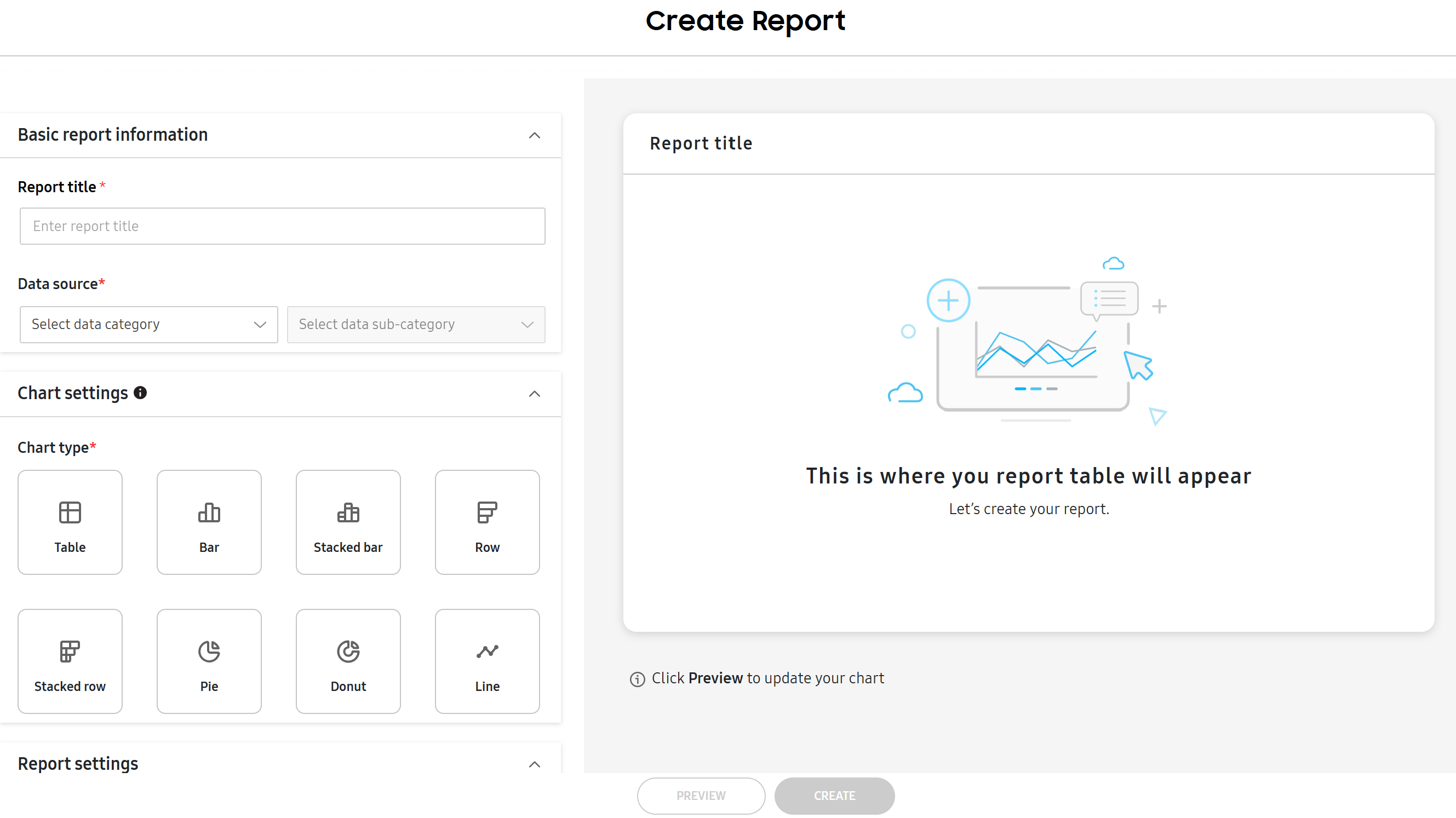Open the Select data sub-category dropdown

click(416, 324)
